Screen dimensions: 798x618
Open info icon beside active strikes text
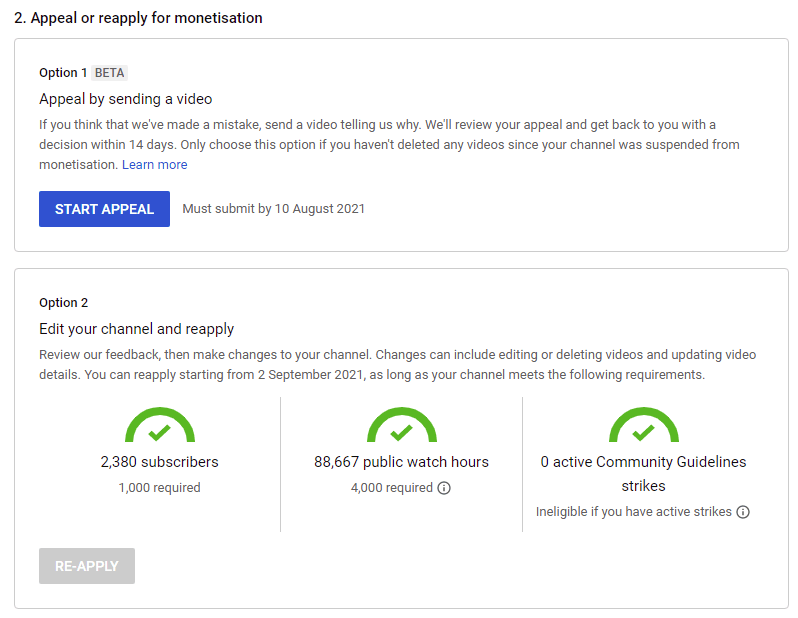(x=743, y=512)
